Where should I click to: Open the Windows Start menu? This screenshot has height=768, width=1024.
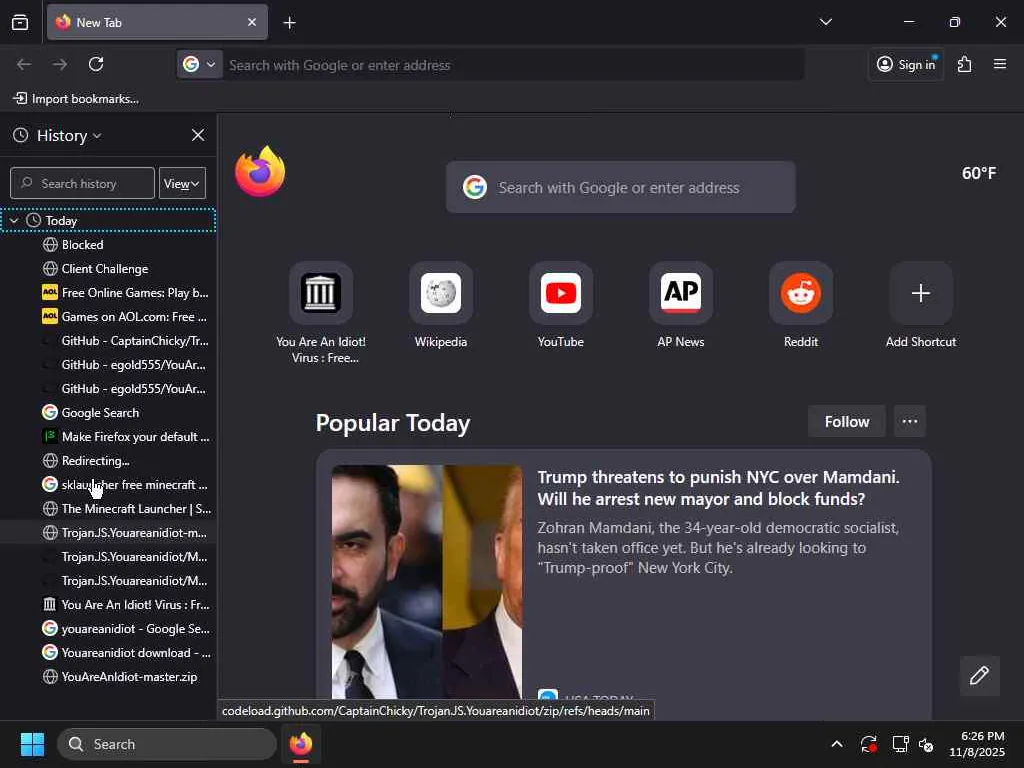coord(32,744)
